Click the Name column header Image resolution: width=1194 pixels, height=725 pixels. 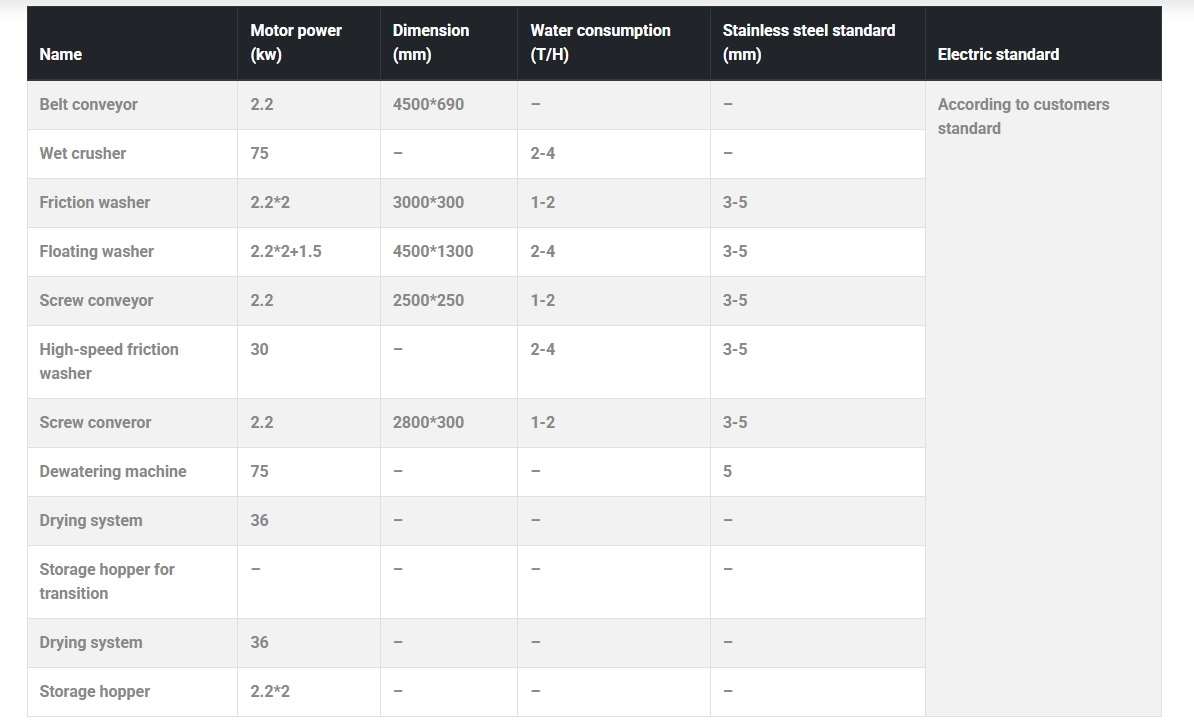[61, 54]
